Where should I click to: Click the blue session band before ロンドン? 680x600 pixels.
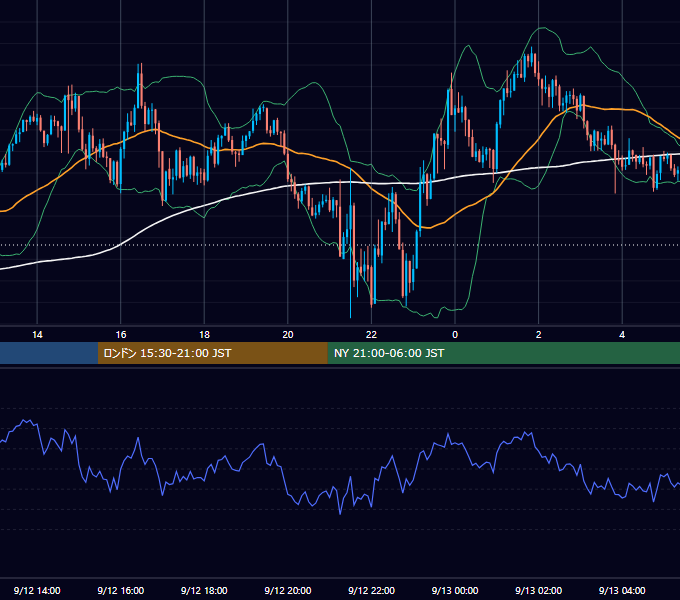[49, 353]
